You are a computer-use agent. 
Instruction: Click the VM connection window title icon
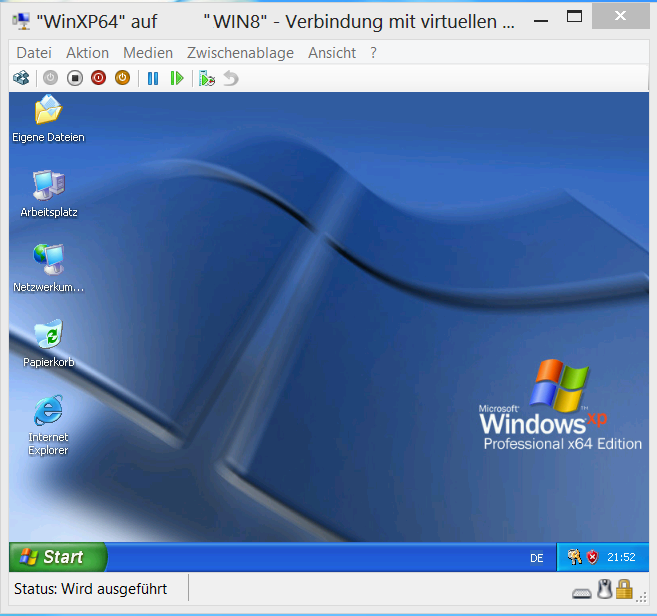point(21,21)
